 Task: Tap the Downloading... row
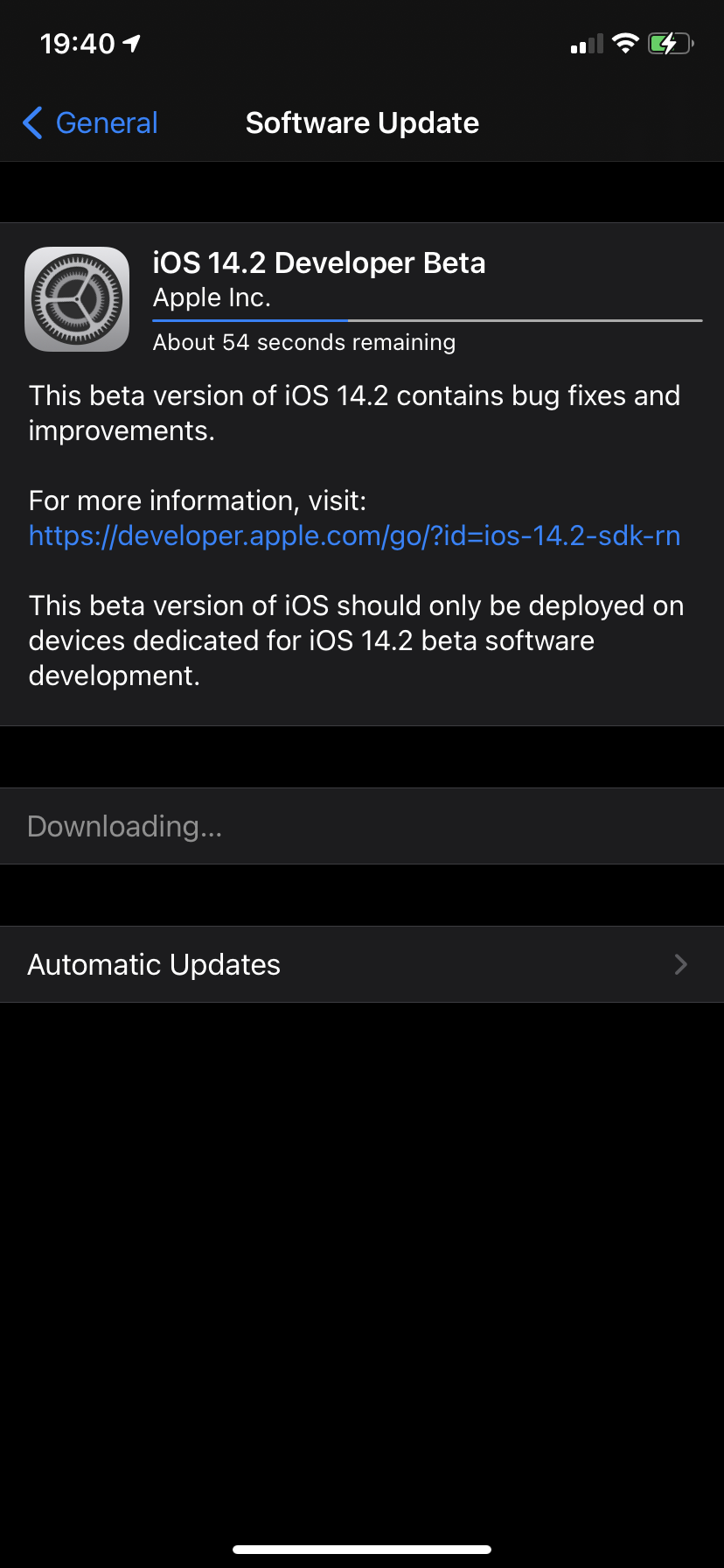point(362,826)
